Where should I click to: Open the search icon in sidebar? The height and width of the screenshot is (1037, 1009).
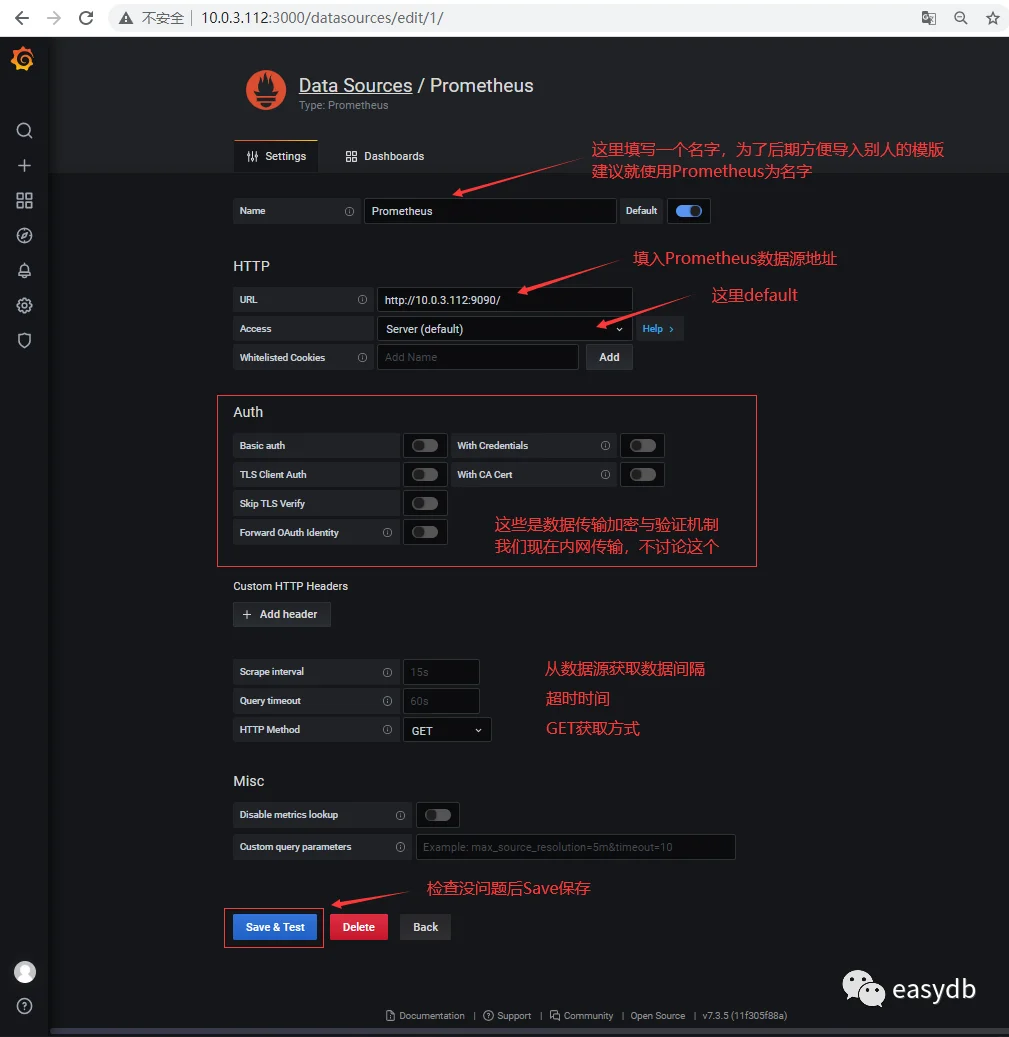tap(24, 130)
